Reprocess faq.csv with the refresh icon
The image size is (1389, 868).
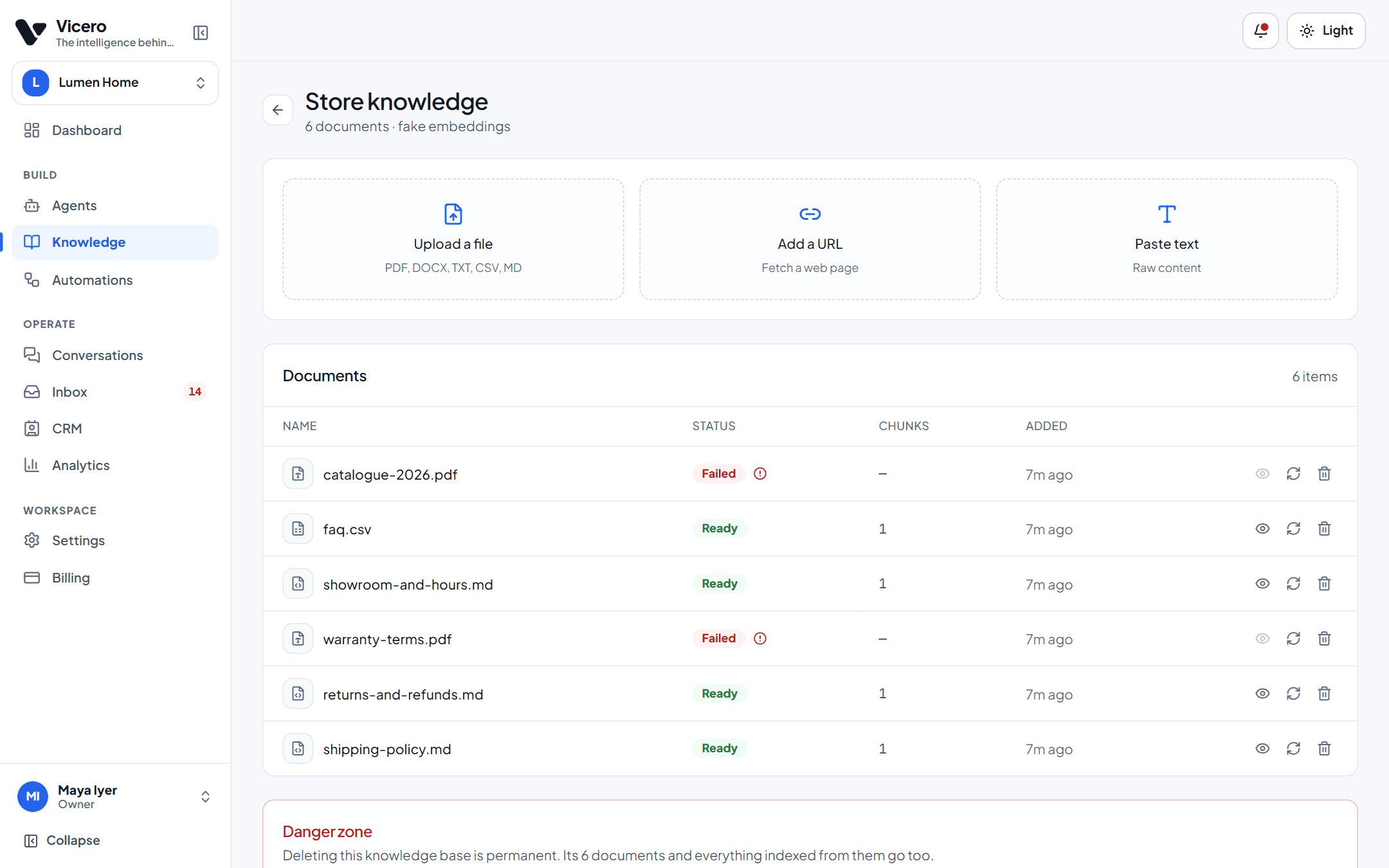click(x=1294, y=529)
